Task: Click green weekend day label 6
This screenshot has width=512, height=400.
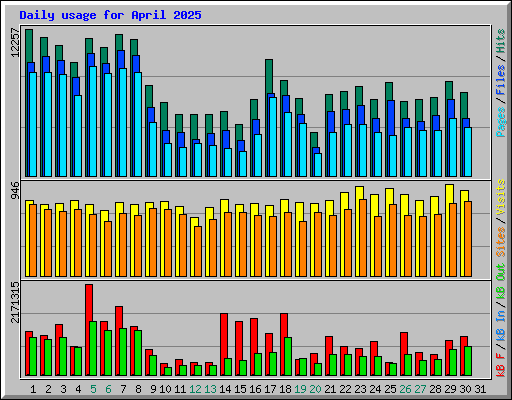Action: (108, 389)
